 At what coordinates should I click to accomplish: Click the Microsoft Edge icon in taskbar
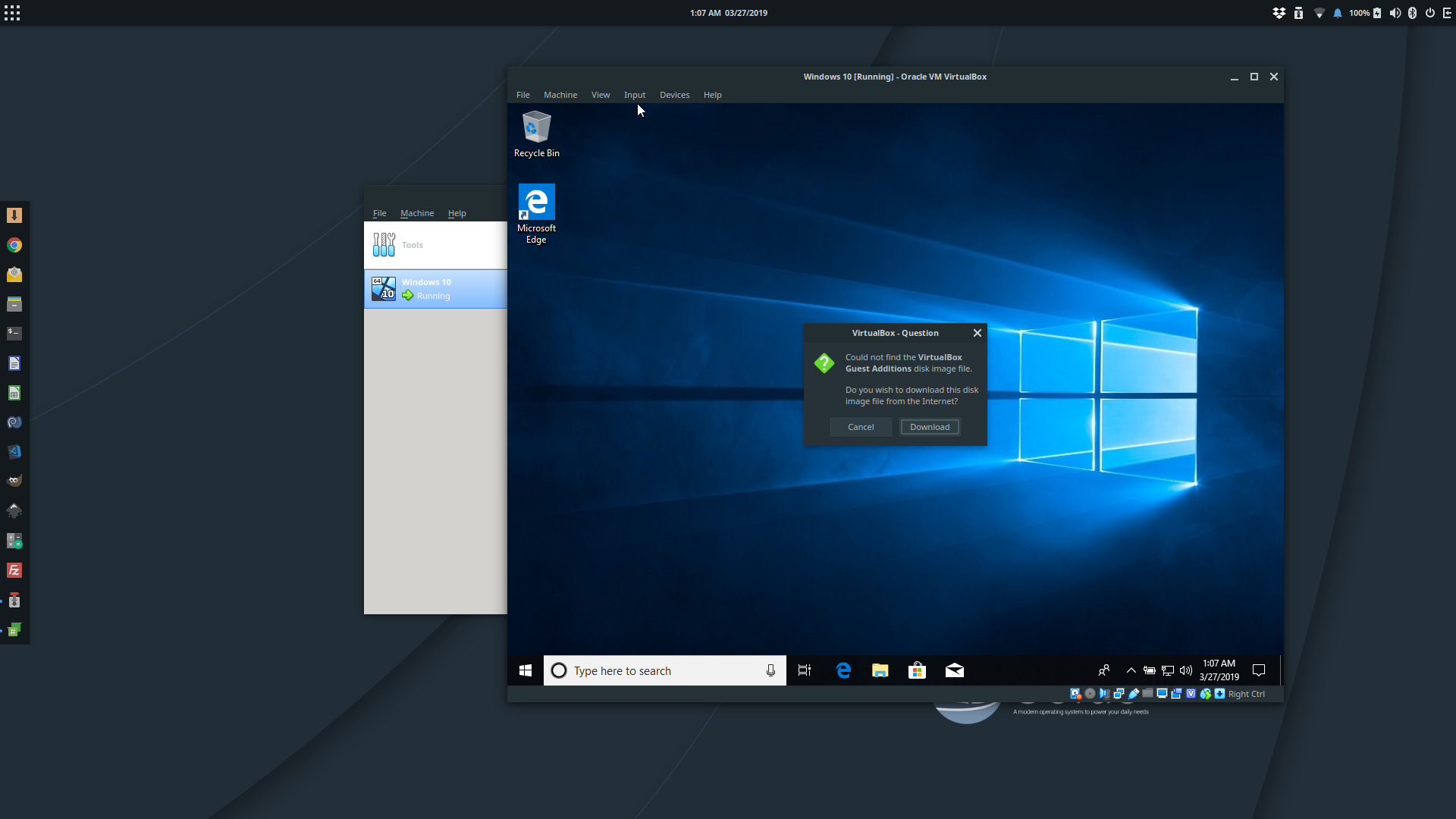(842, 670)
